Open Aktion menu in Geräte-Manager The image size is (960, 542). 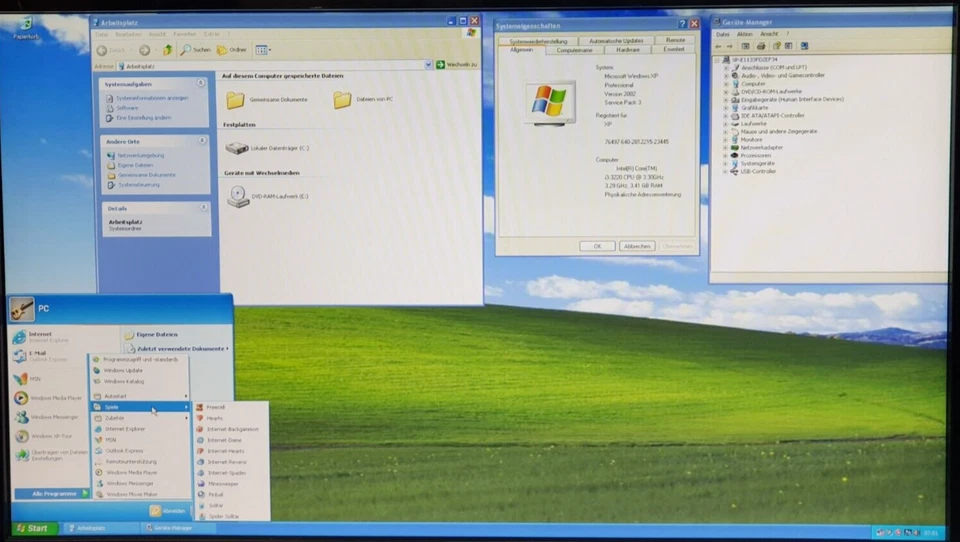[x=744, y=34]
